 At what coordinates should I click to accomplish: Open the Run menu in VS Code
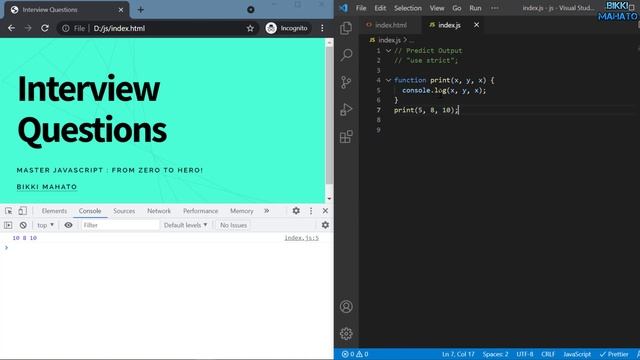[x=475, y=8]
